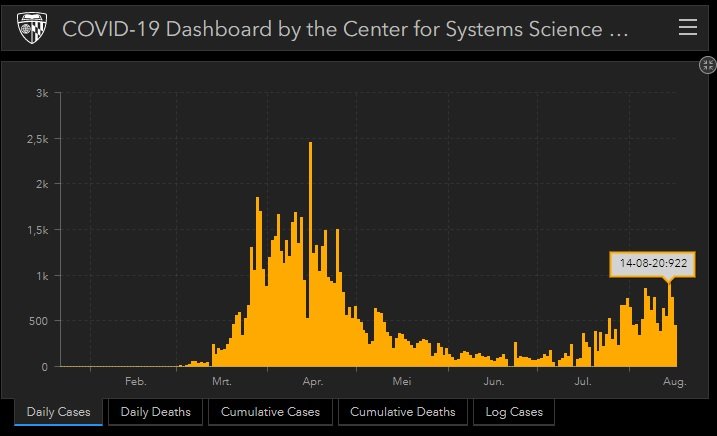
Task: Open the Cumulative Deaths tab
Action: coord(401,412)
